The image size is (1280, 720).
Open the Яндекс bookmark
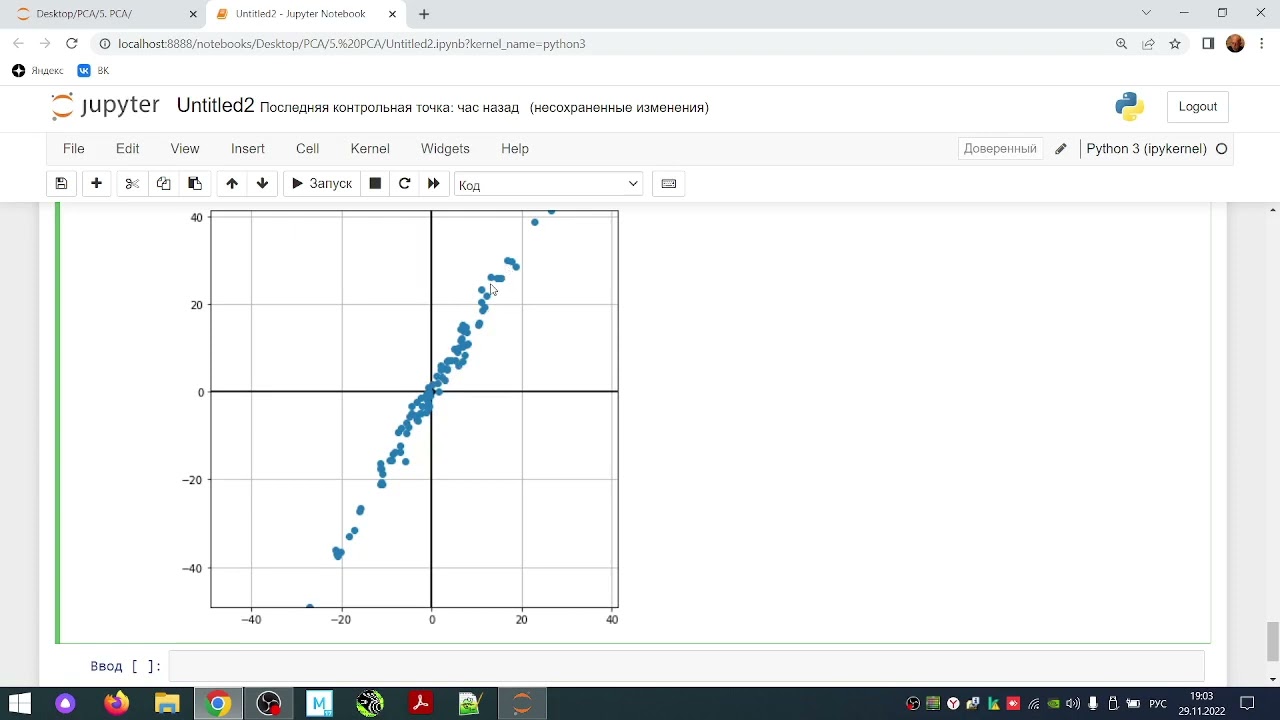(x=38, y=71)
